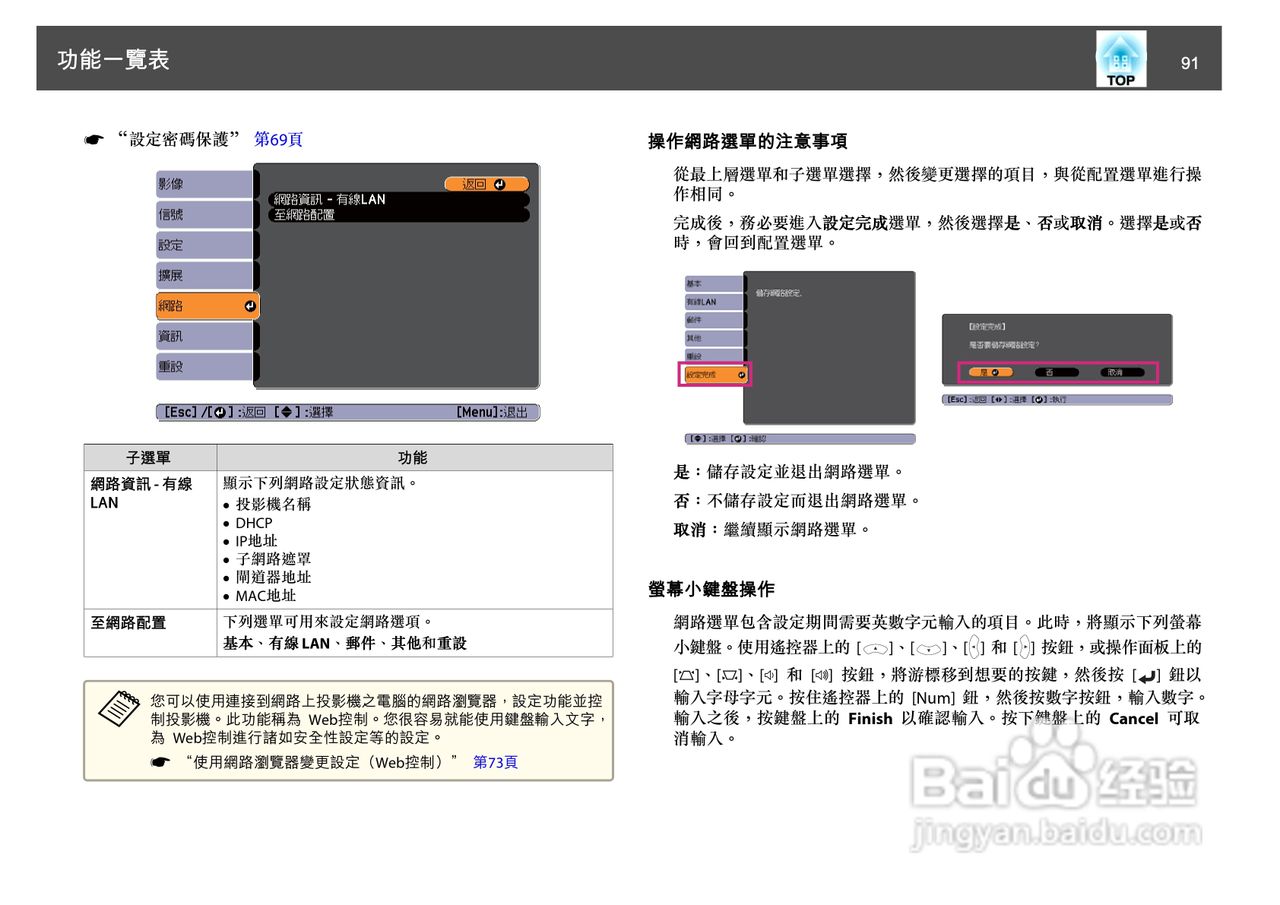Click the [Esc] 返回 hint in large screenshot
Image resolution: width=1280 pixels, height=905 pixels.
pos(216,412)
